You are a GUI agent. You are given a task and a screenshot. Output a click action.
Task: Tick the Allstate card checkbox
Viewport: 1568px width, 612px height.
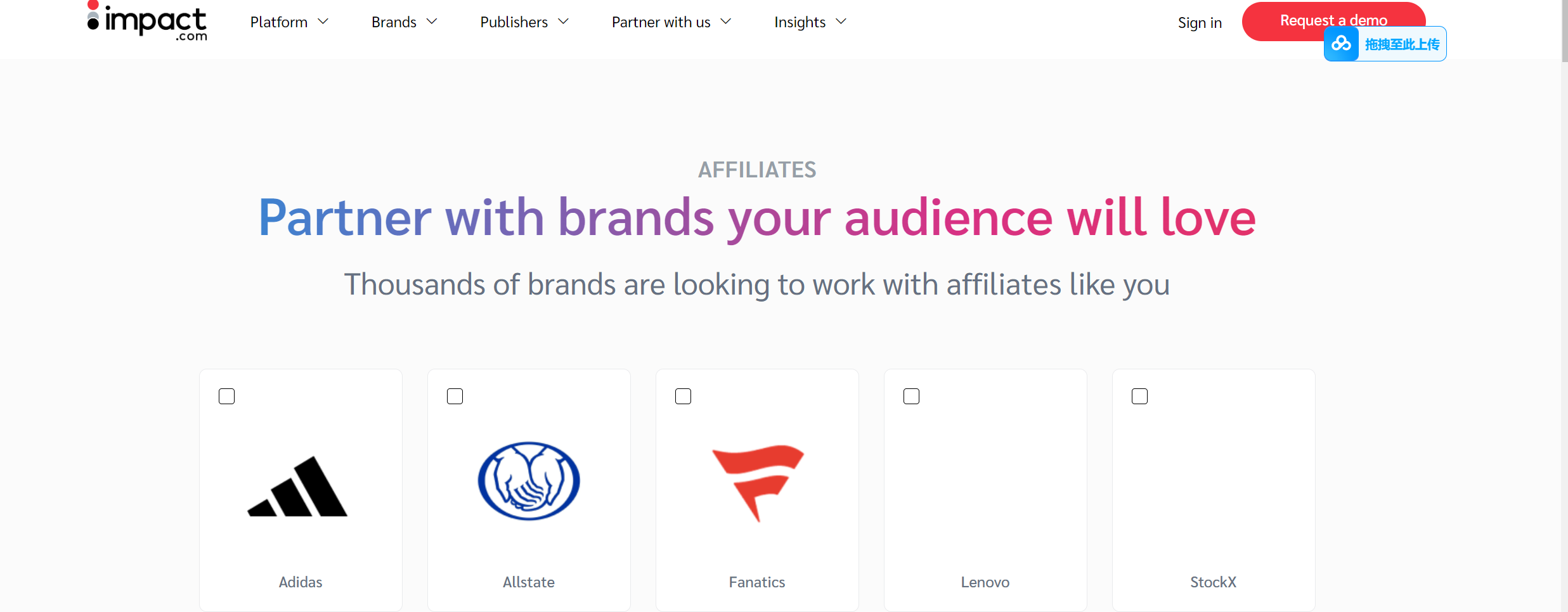(455, 397)
